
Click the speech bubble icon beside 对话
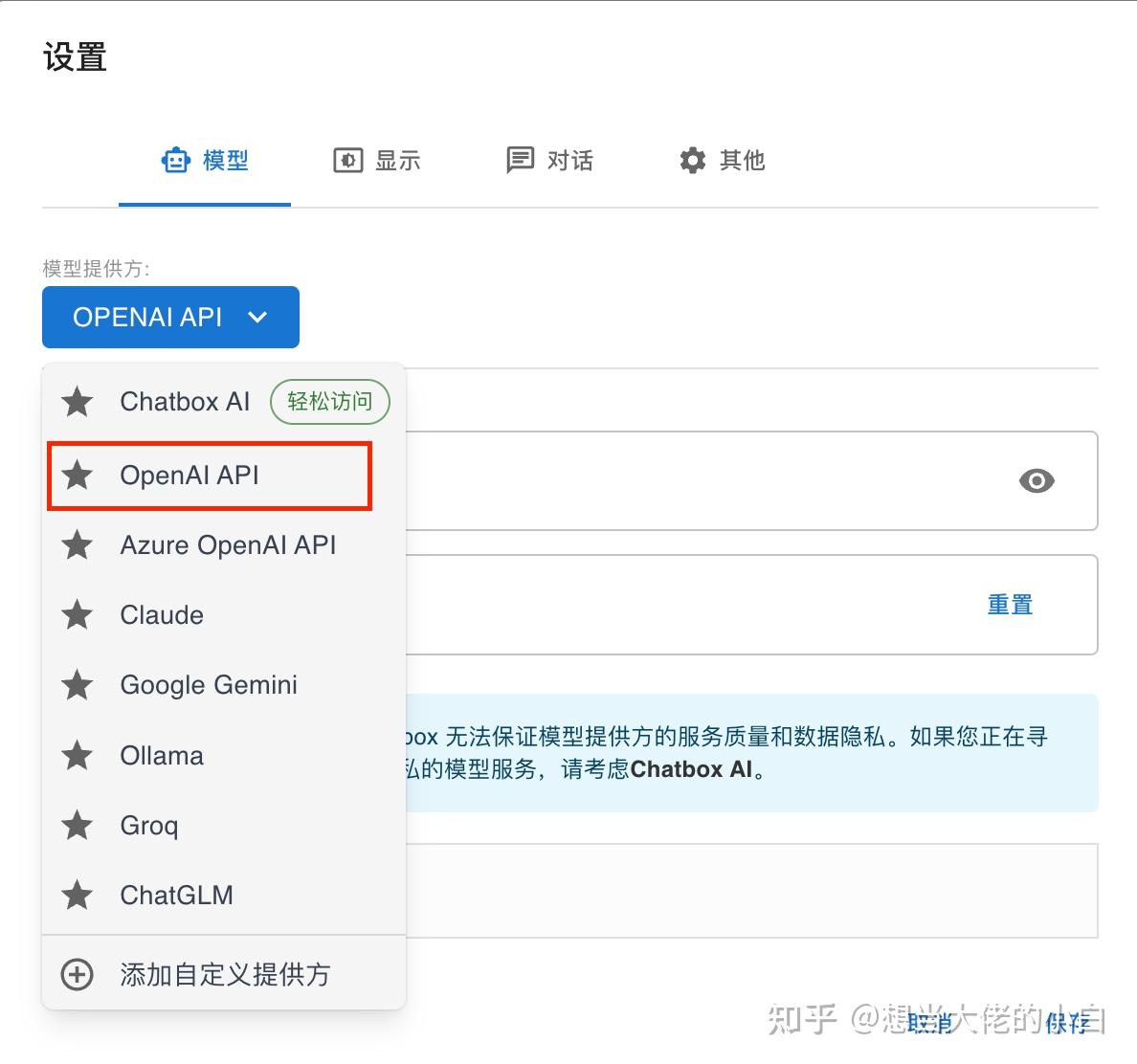coord(520,160)
